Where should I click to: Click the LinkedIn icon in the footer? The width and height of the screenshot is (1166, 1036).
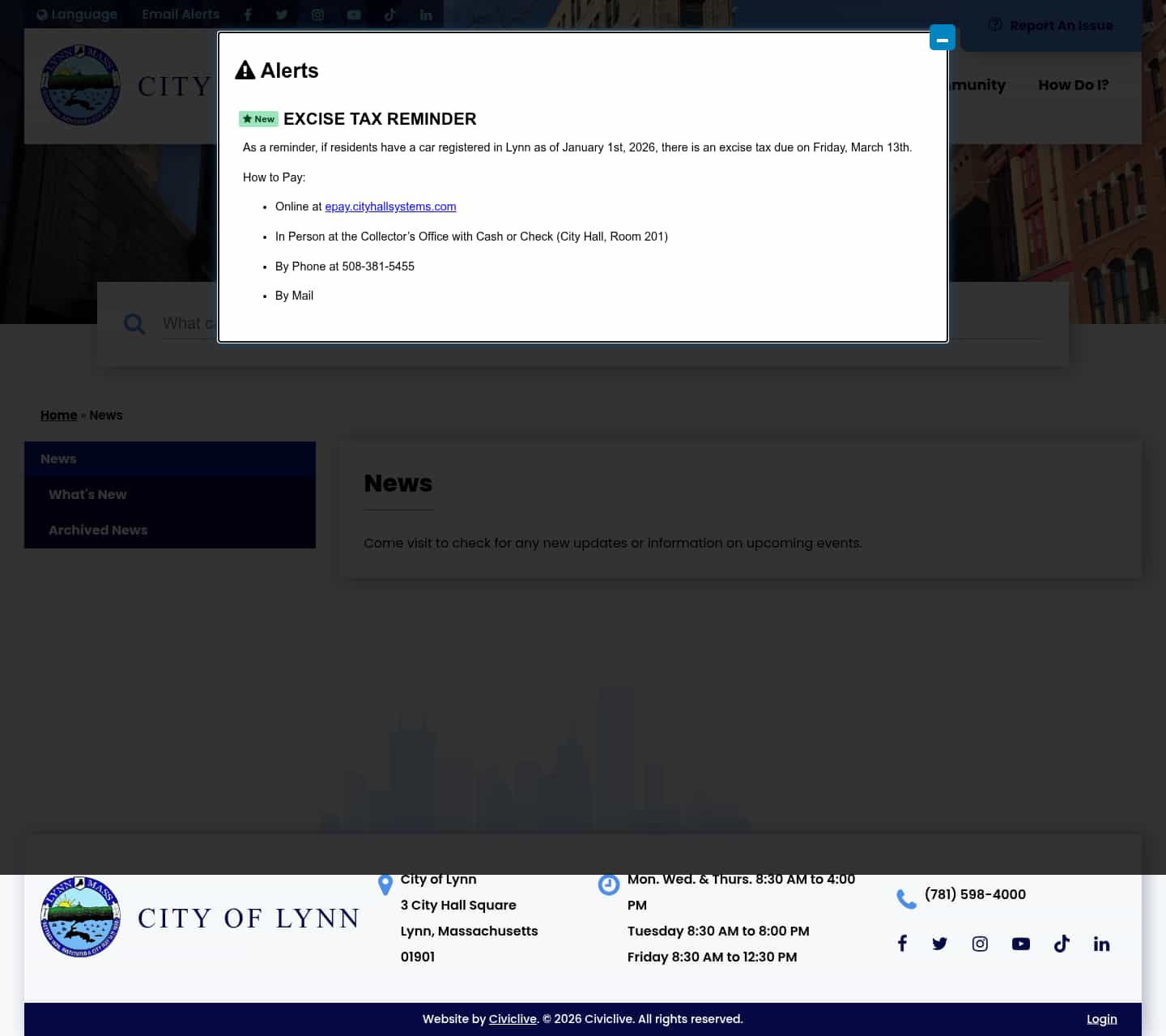1101,943
